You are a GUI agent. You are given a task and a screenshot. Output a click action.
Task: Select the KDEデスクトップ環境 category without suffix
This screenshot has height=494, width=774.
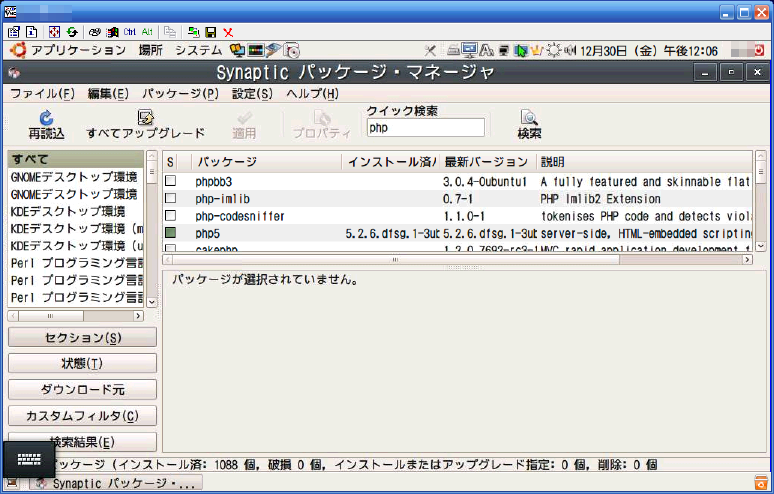coord(76,211)
